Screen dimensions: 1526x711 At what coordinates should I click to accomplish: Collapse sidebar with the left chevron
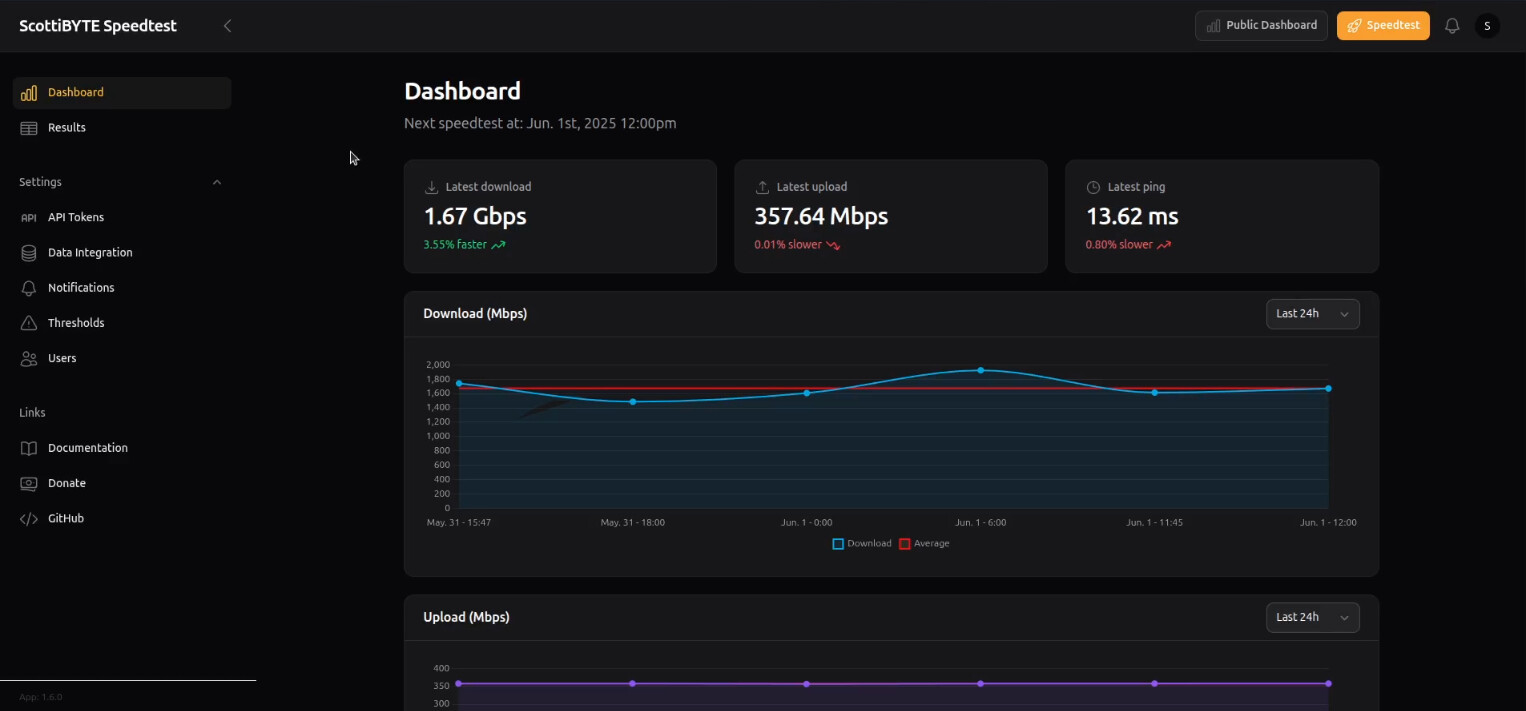click(227, 26)
